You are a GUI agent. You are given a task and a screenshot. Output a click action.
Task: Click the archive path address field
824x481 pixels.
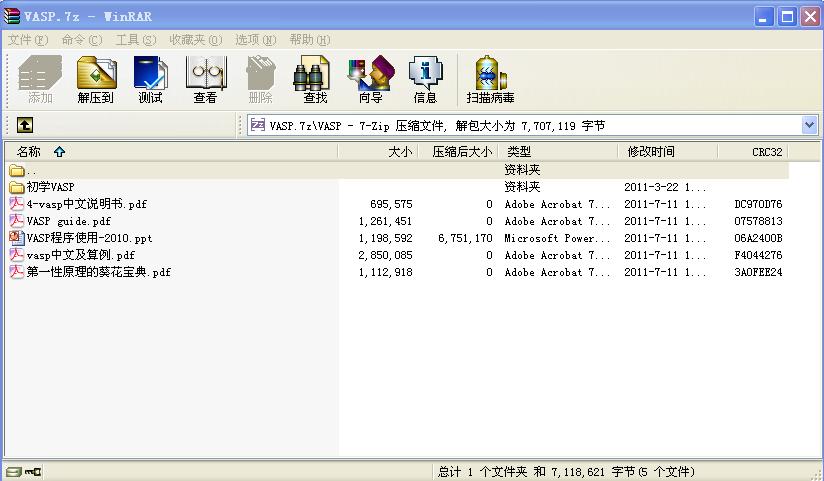tap(532, 125)
